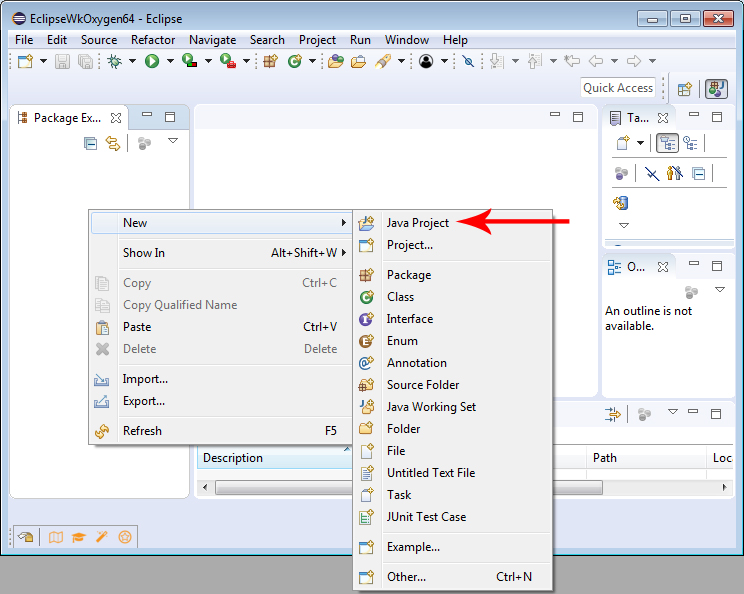Click Import... in context menu
The height and width of the screenshot is (594, 744).
tap(221, 379)
